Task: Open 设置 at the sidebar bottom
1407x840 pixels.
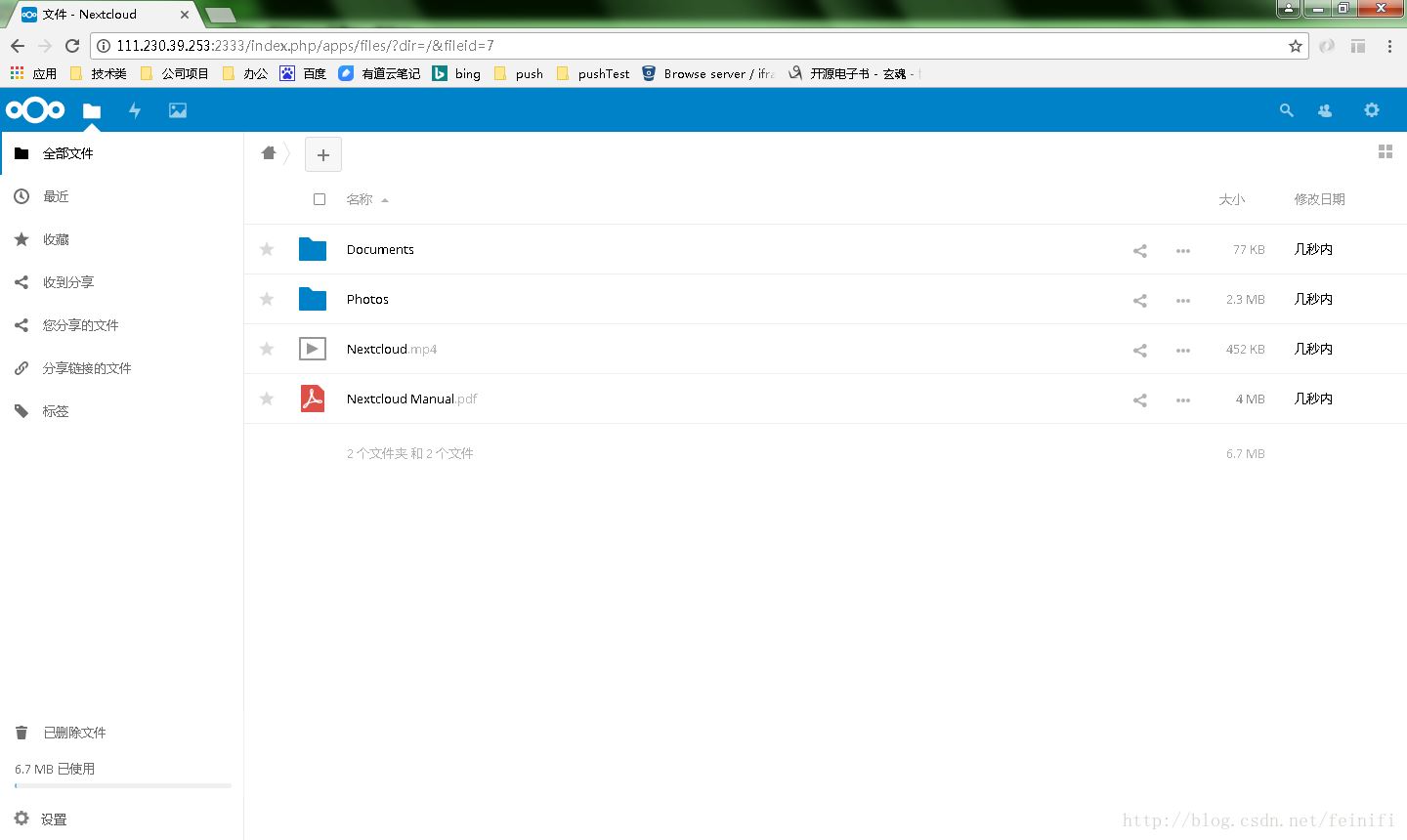Action: pos(54,819)
